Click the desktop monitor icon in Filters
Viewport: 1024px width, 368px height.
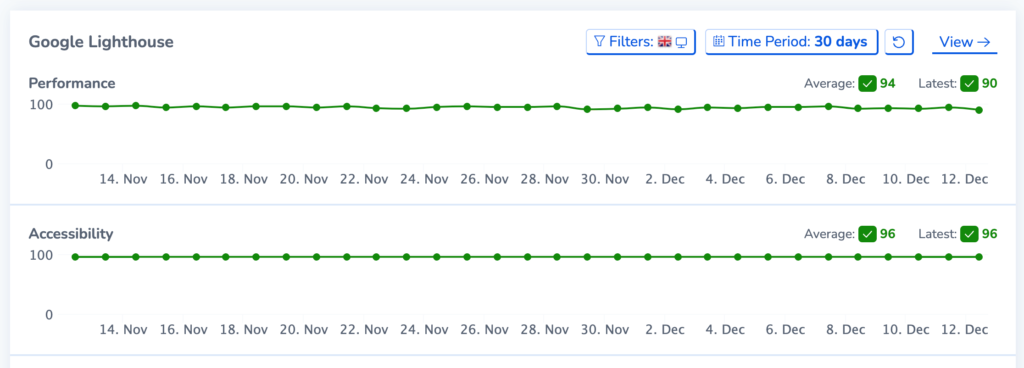[x=682, y=42]
